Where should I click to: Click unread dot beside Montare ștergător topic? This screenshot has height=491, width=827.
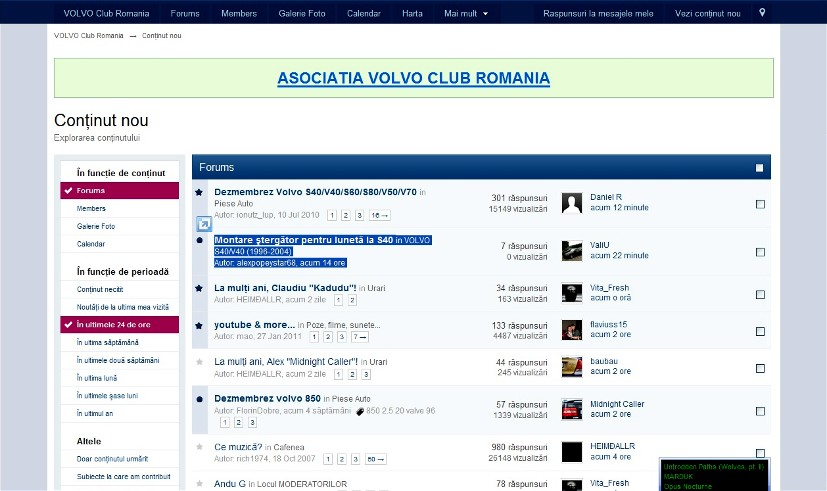coord(199,240)
